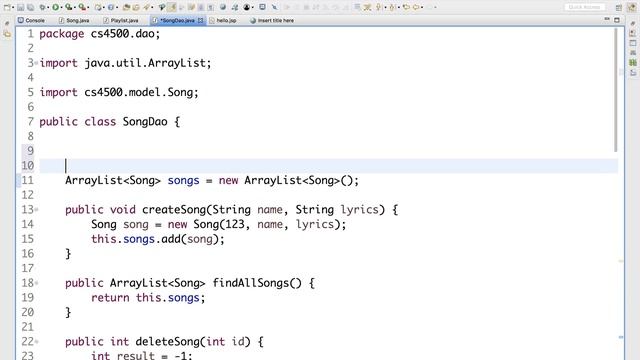This screenshot has height=360, width=640.
Task: Click the yellow icon below the left restore icon
Action: 7,34
